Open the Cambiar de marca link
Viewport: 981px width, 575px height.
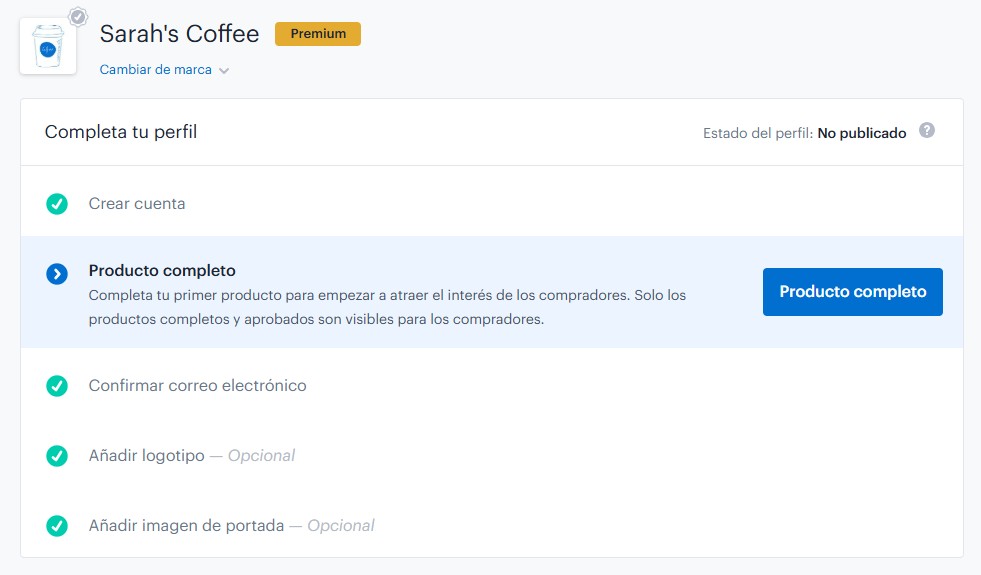click(x=156, y=70)
